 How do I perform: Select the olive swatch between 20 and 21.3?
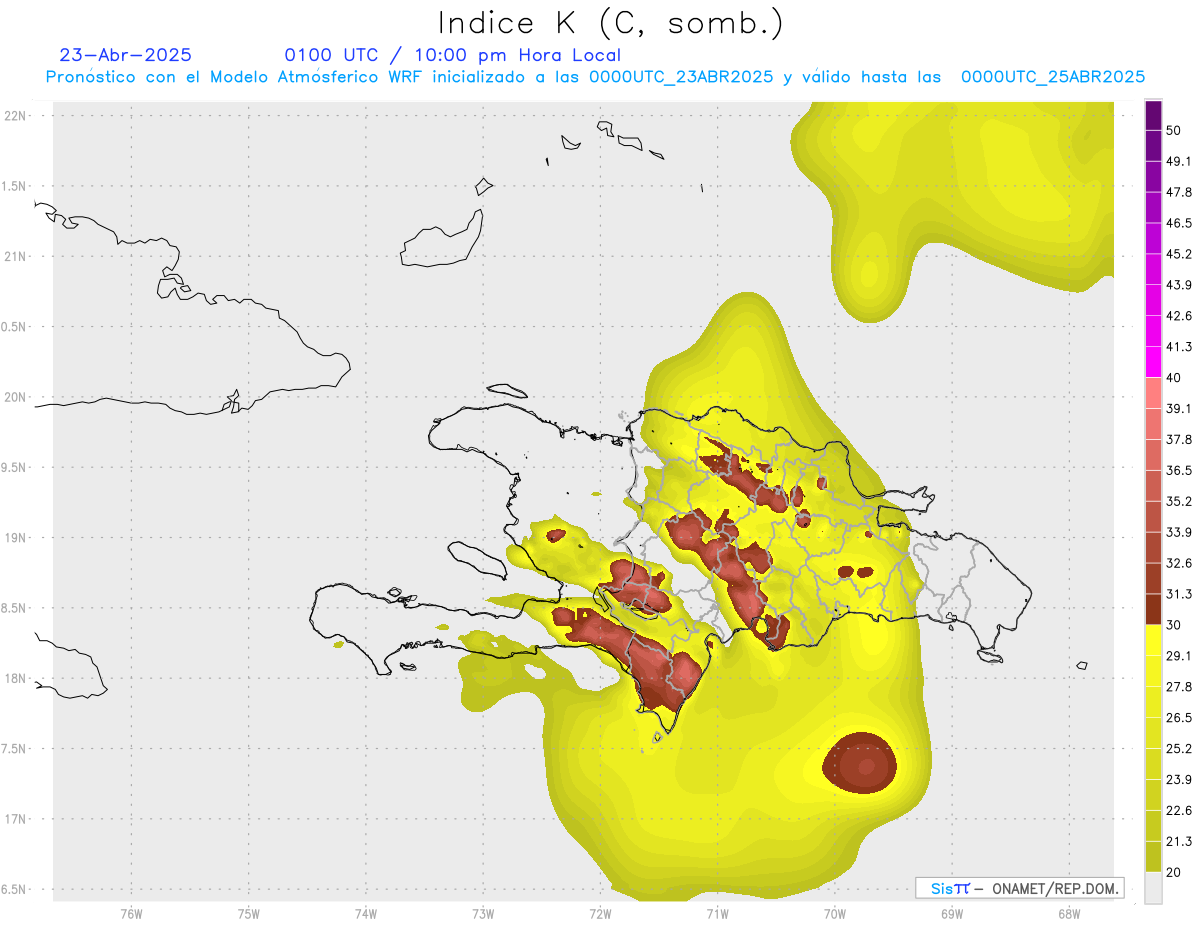(1153, 856)
